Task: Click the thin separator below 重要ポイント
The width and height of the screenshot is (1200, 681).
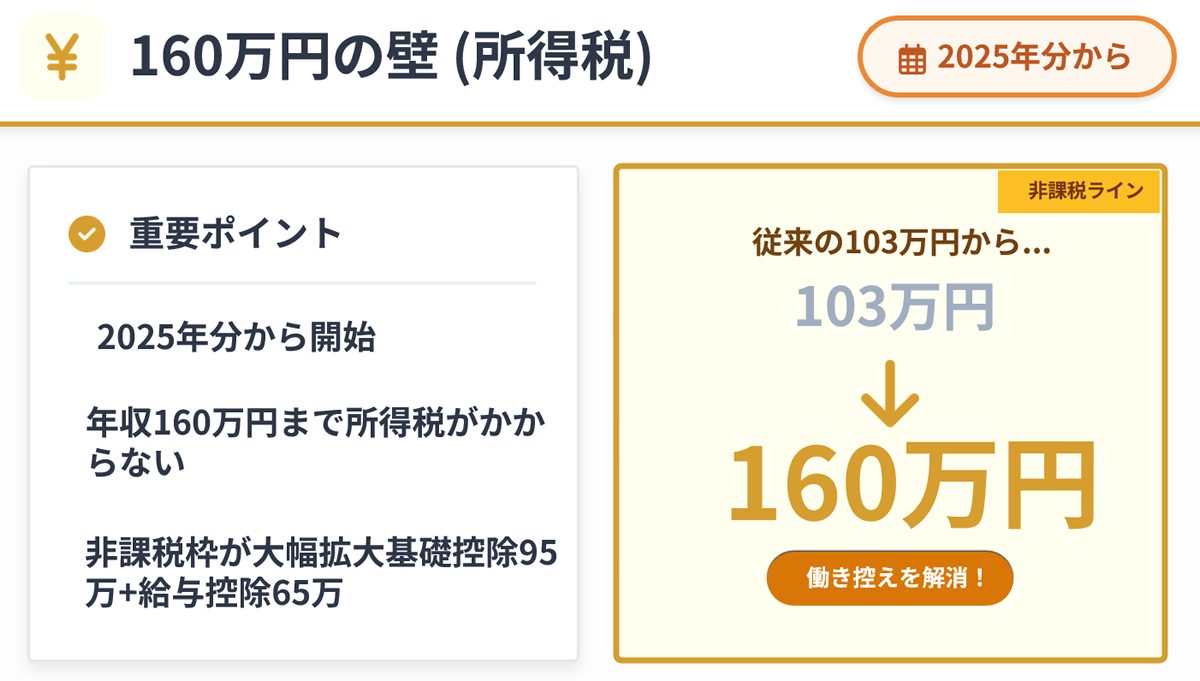Action: pyautogui.click(x=302, y=284)
